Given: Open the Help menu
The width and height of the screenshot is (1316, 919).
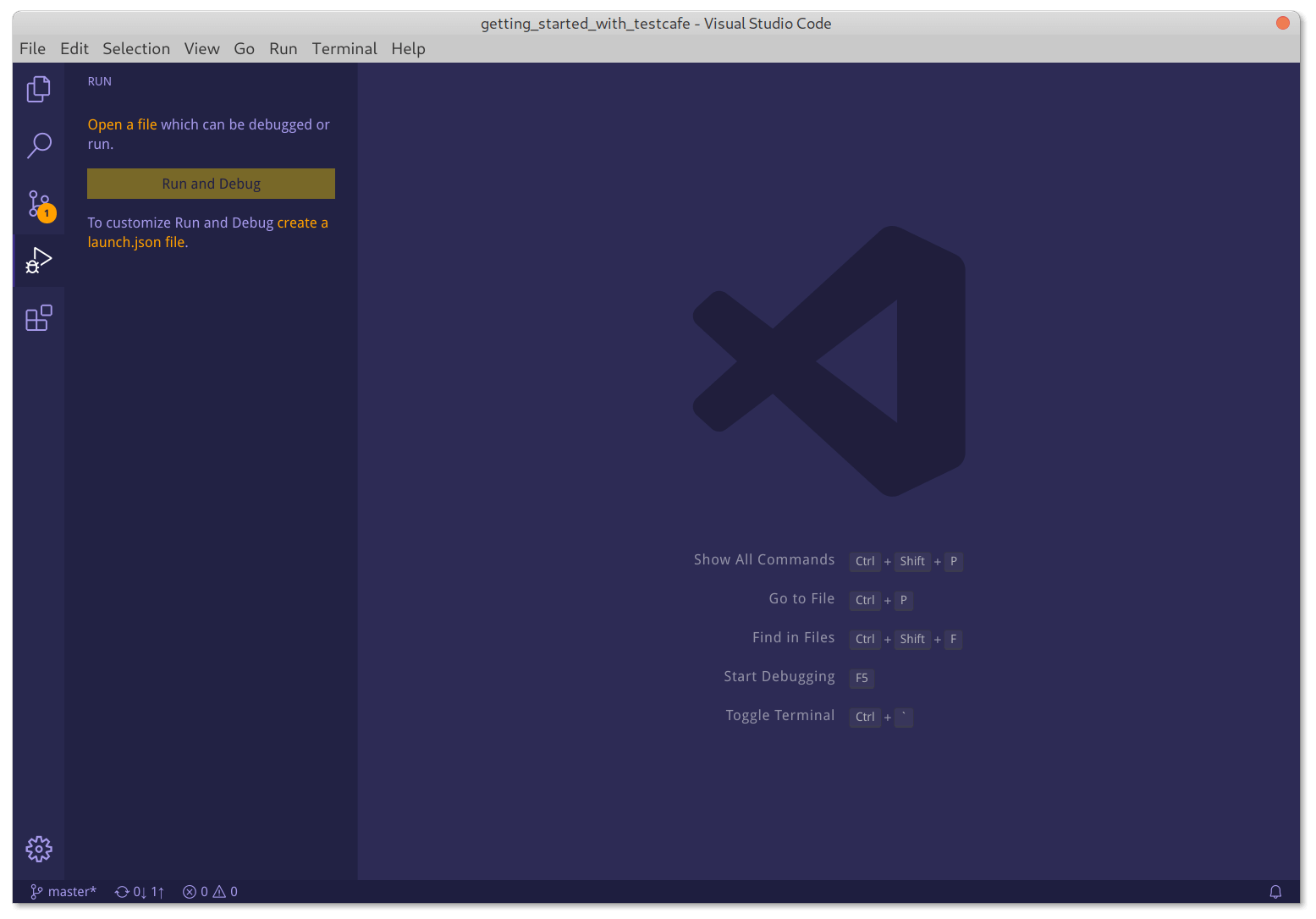Looking at the screenshot, I should (x=408, y=48).
